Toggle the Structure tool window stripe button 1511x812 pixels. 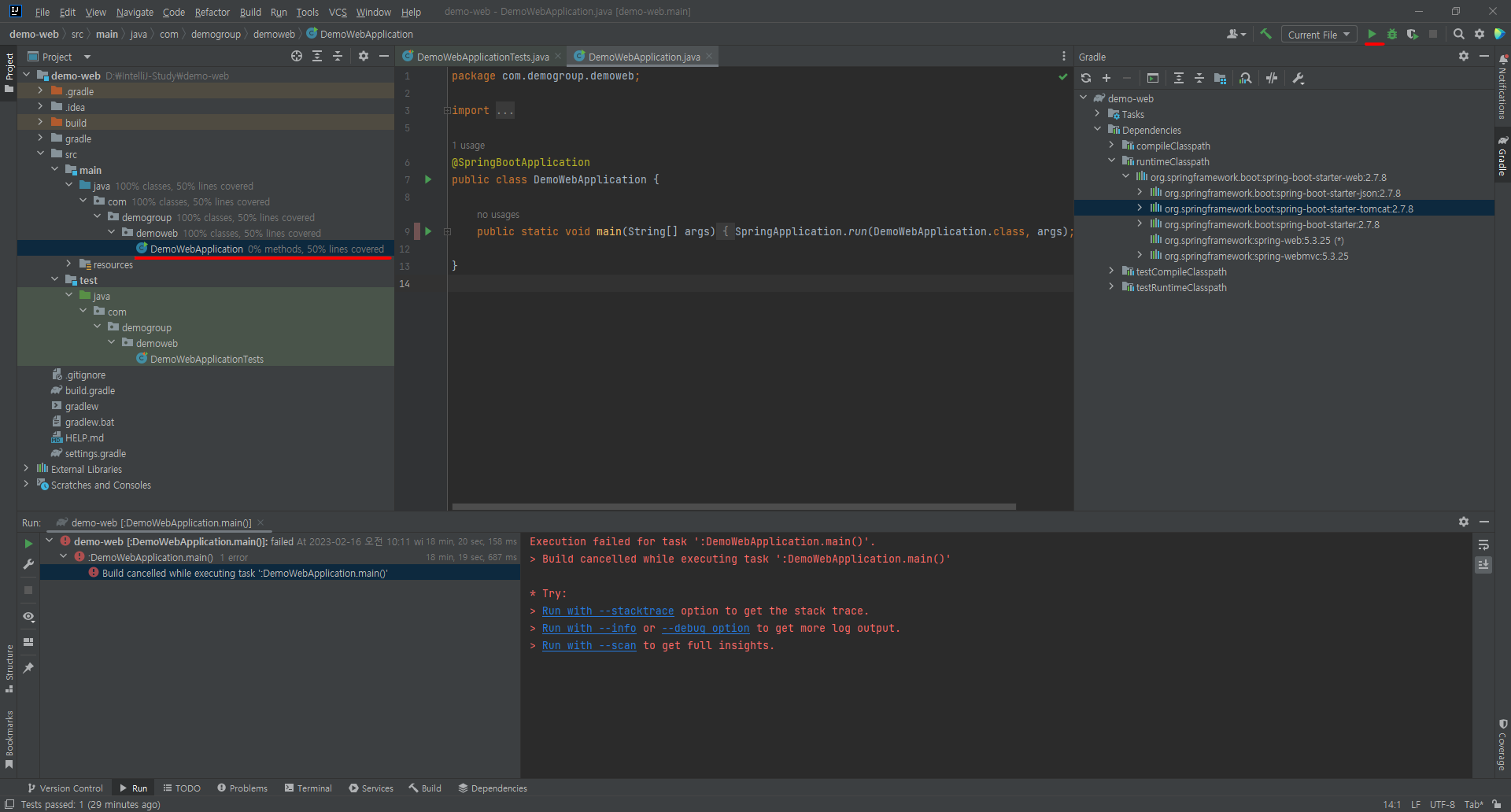tap(9, 669)
